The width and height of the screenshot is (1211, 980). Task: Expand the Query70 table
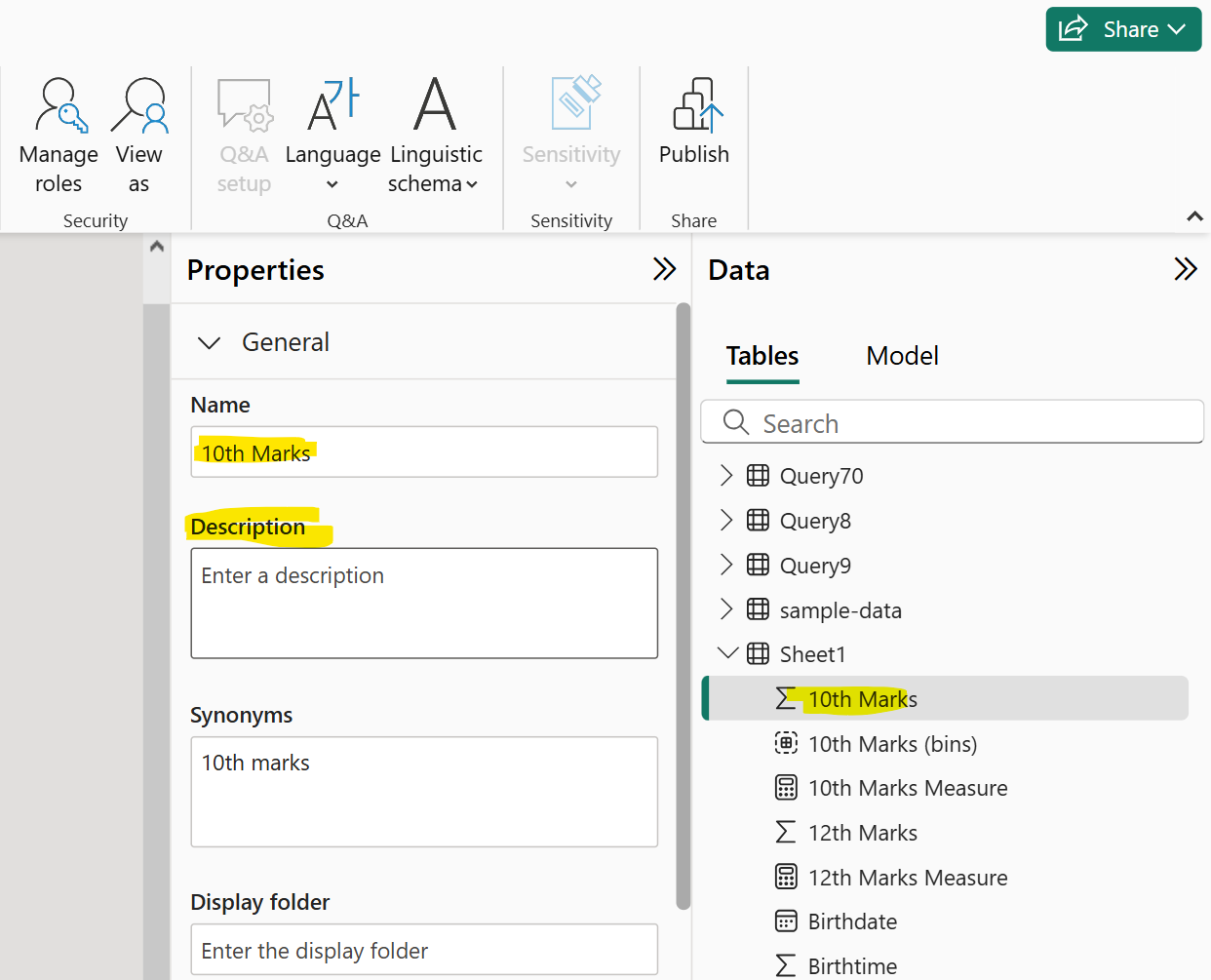coord(727,475)
